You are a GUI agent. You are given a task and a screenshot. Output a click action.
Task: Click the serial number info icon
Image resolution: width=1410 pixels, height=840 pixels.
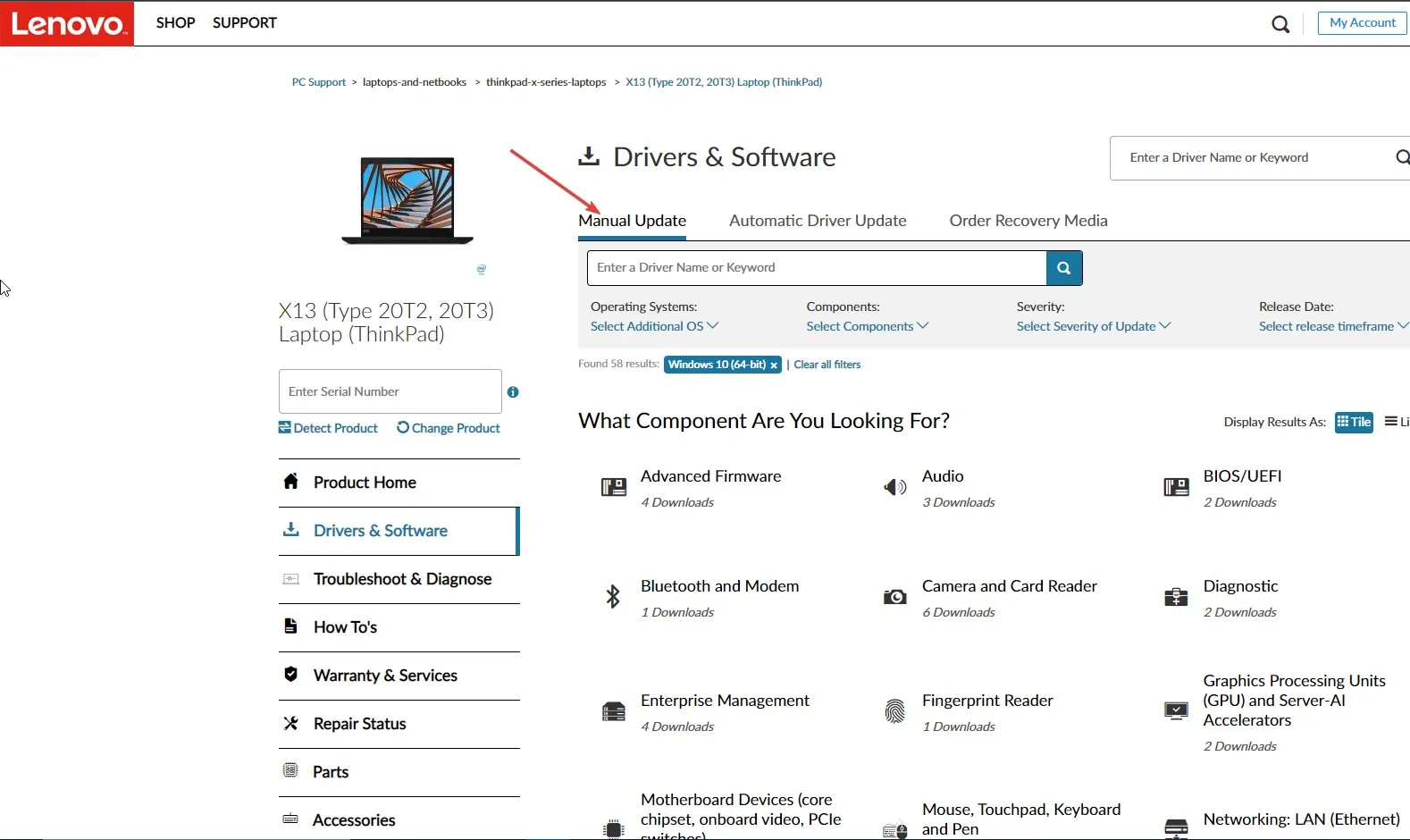tap(513, 392)
